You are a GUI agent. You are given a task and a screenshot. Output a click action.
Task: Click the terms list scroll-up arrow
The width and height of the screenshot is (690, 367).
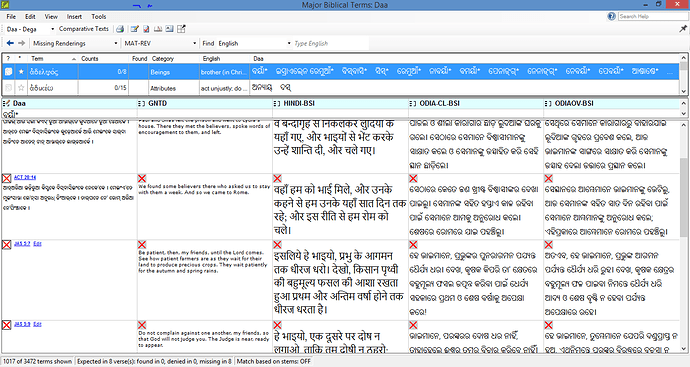click(683, 58)
